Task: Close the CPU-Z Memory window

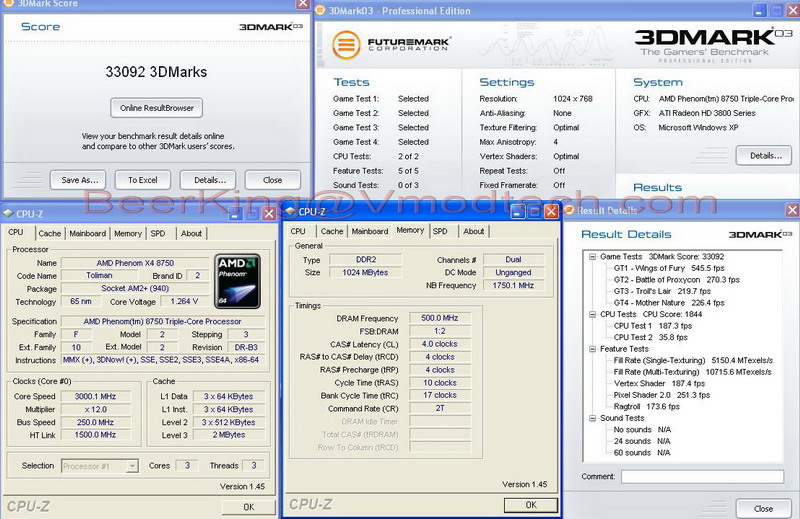Action: [x=551, y=211]
